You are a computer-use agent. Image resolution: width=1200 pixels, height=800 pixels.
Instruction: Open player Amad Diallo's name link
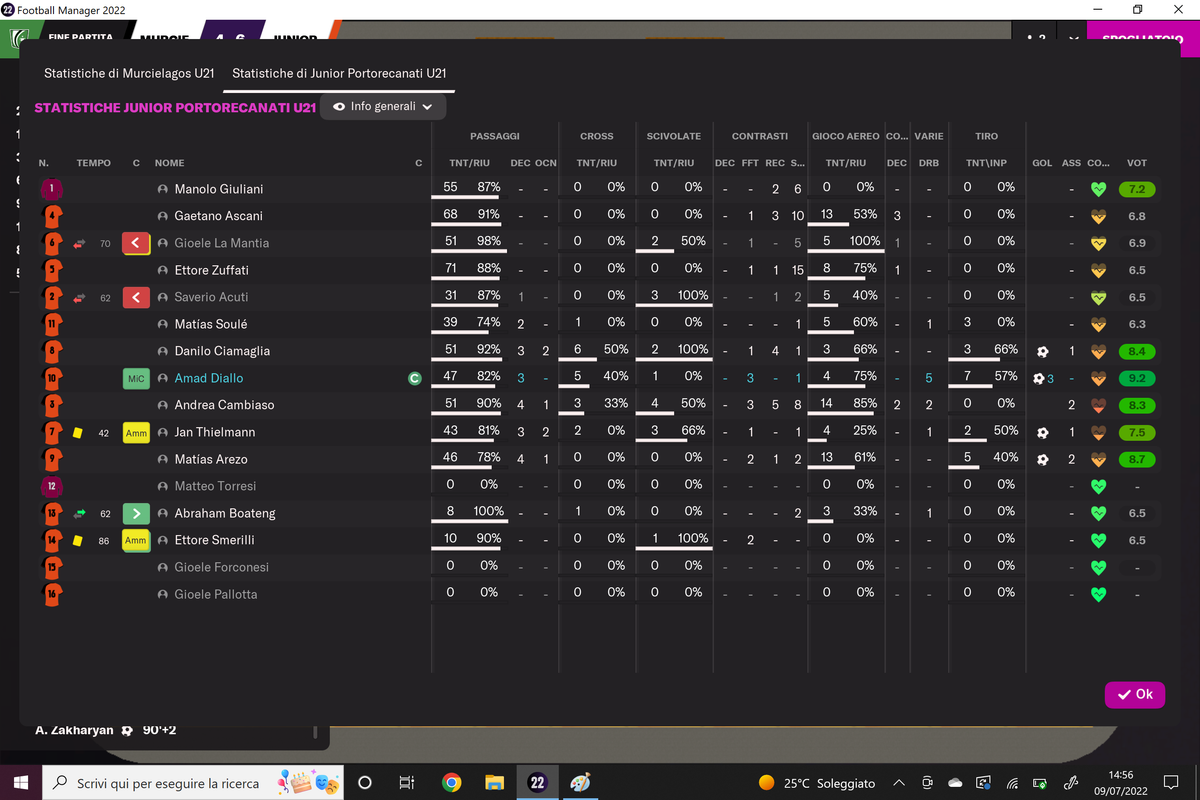(209, 378)
